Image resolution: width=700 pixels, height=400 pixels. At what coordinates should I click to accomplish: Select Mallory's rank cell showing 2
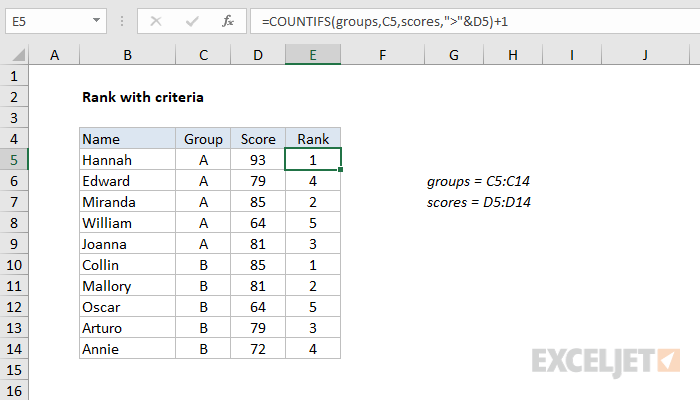[313, 286]
